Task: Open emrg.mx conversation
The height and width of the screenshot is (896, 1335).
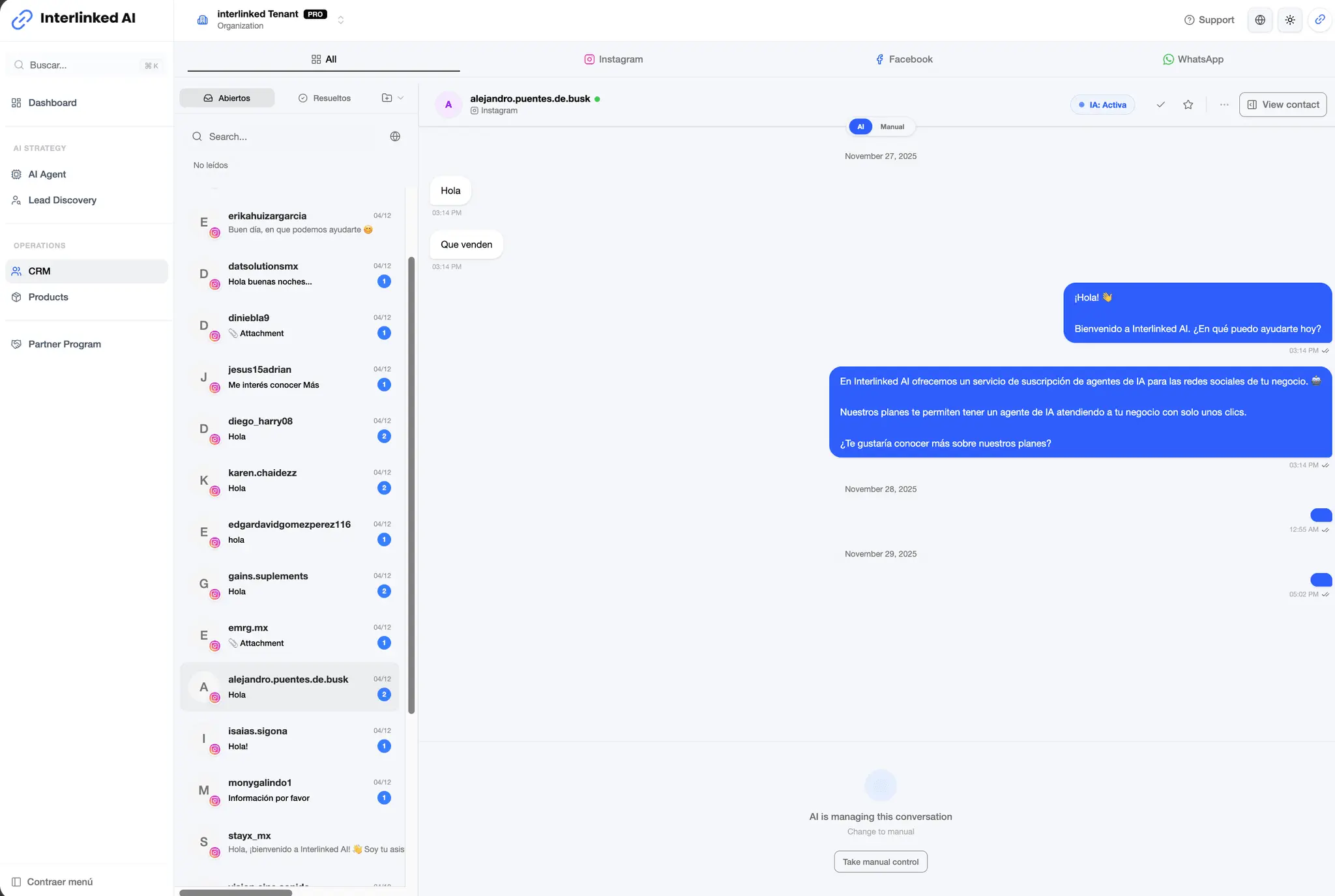Action: point(289,635)
